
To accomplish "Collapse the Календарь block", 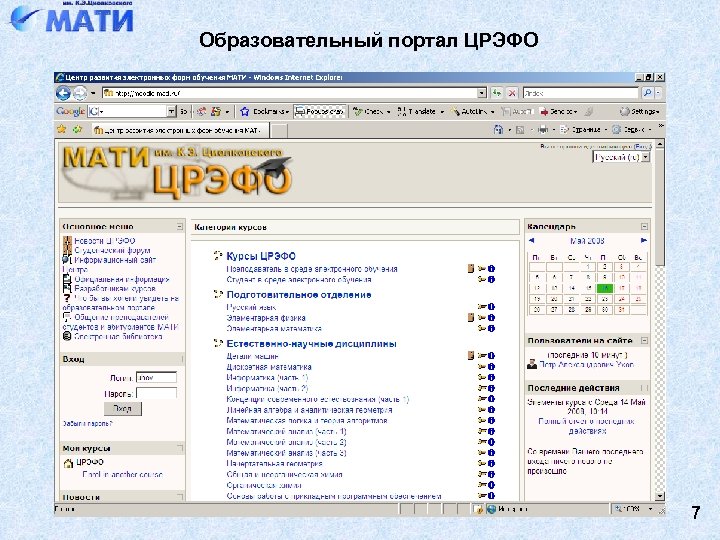I will click(x=644, y=226).
